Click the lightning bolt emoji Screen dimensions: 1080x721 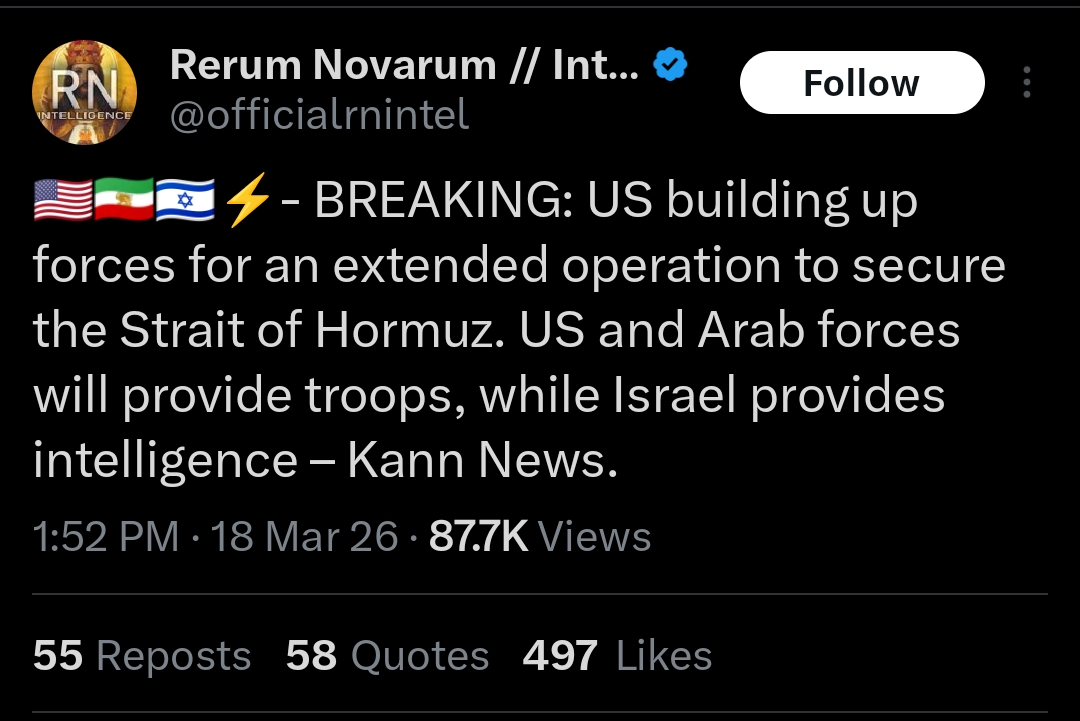[247, 202]
